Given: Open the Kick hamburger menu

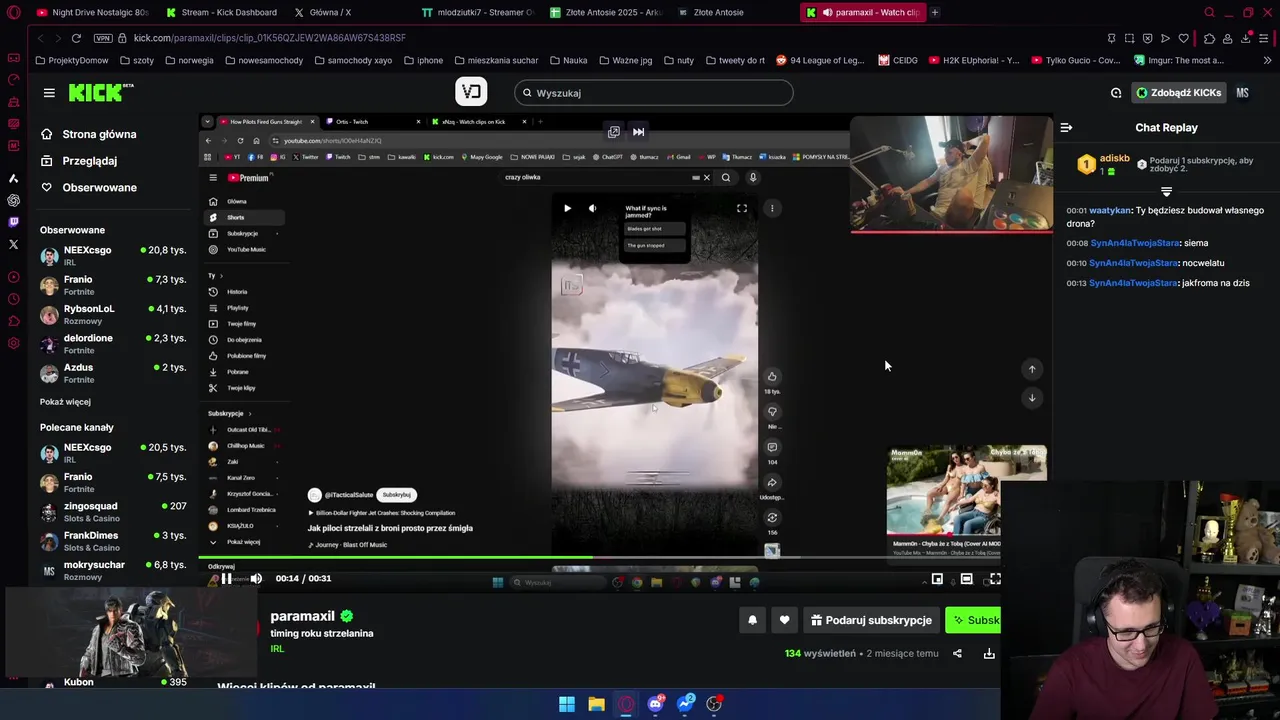Looking at the screenshot, I should 49,93.
